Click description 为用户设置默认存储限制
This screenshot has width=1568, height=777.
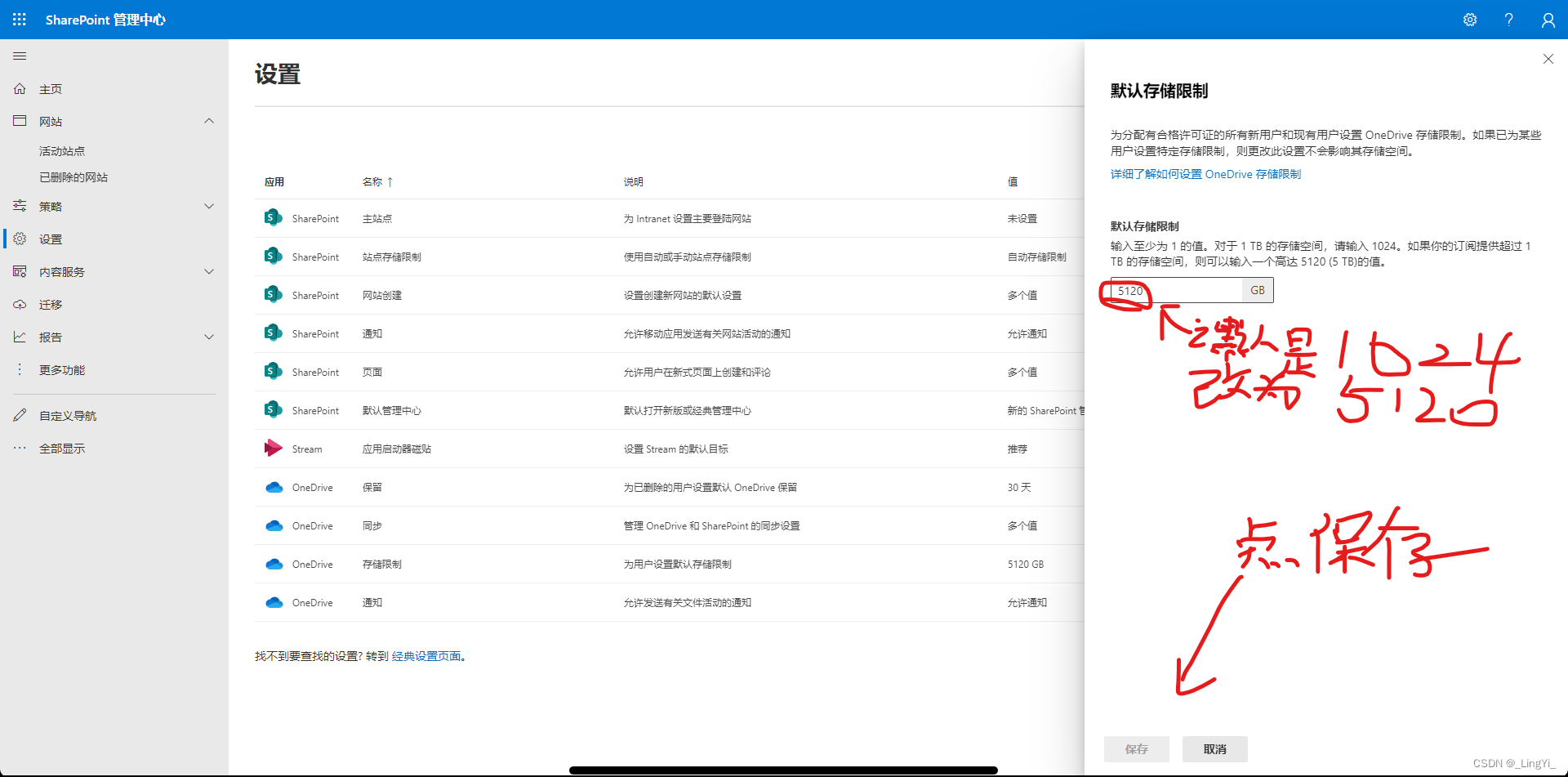[678, 565]
